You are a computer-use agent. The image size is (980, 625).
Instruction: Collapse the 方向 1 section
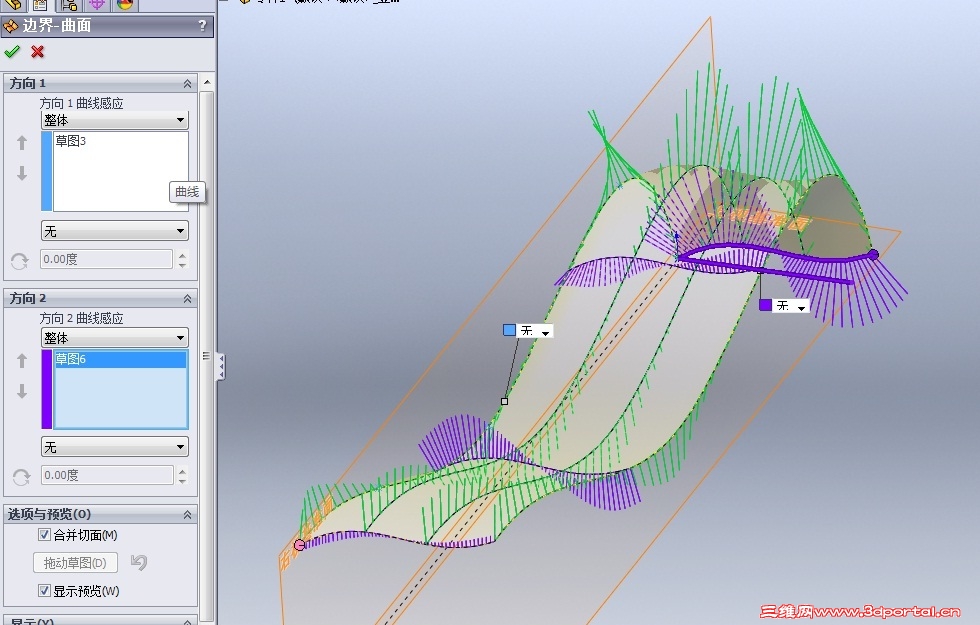(187, 83)
